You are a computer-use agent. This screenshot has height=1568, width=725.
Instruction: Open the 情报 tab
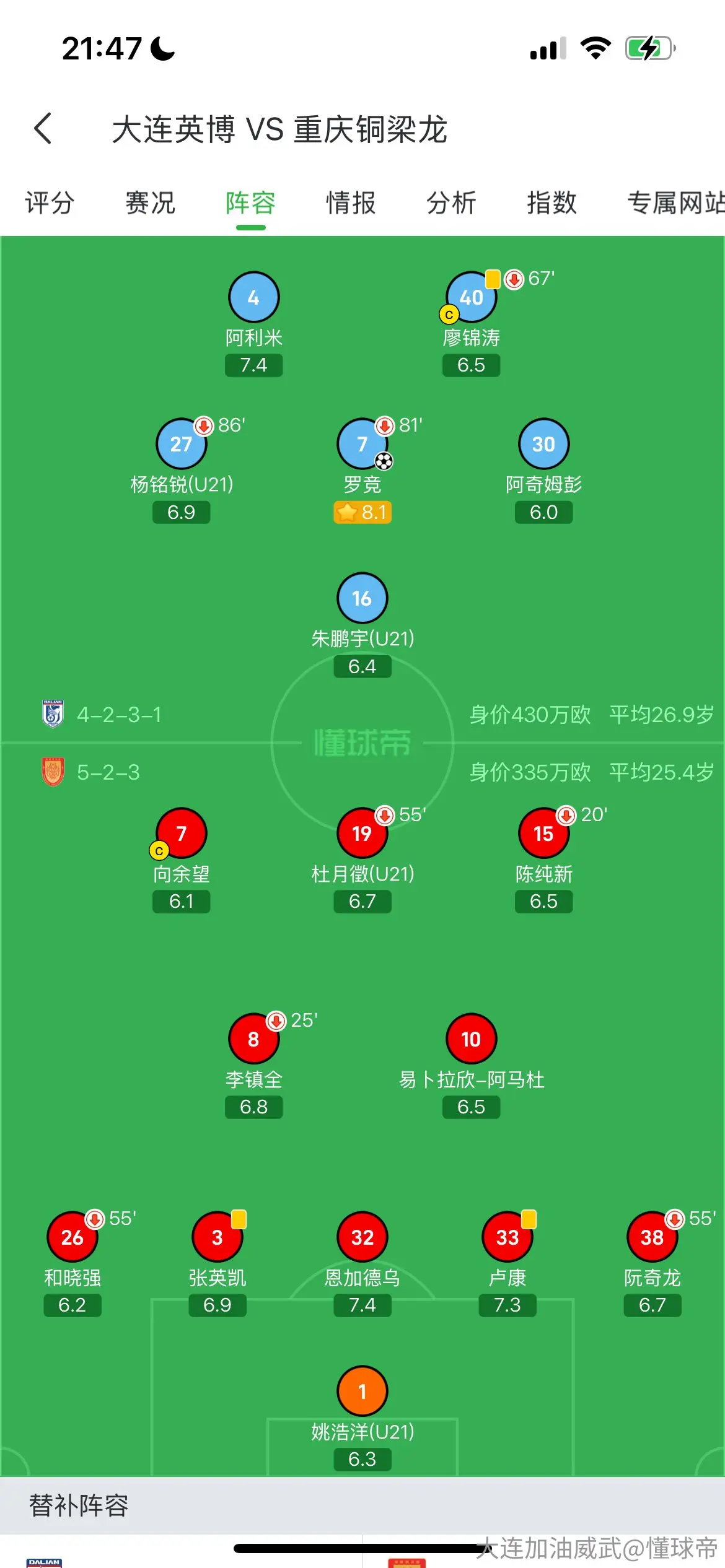click(x=351, y=203)
